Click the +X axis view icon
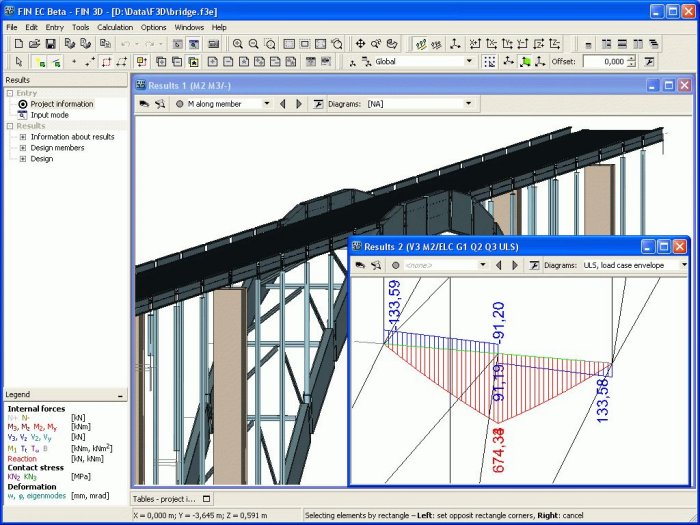 (473, 44)
